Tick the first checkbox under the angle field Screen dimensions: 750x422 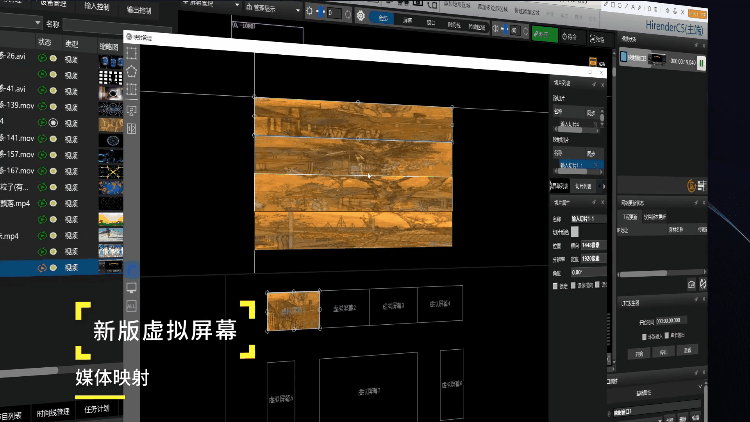(555, 286)
